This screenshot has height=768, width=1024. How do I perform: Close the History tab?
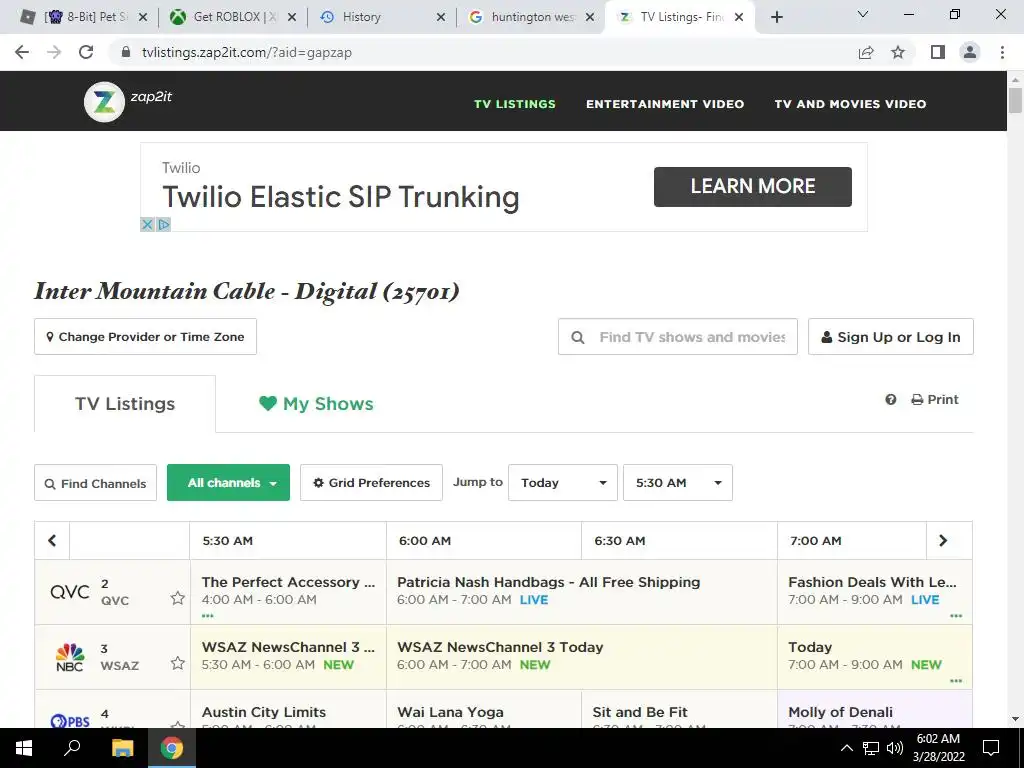(441, 17)
